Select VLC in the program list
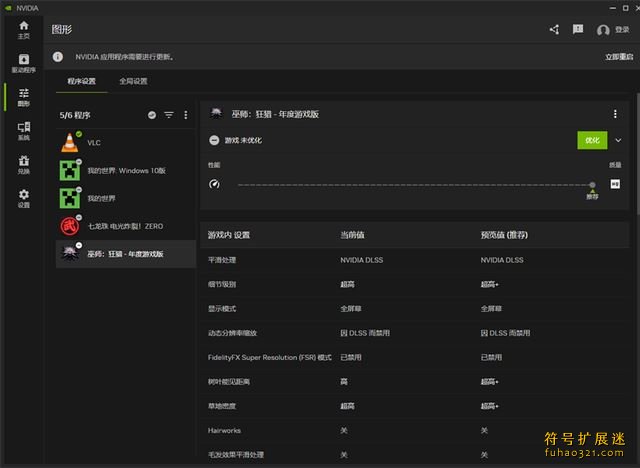This screenshot has width=640, height=468. click(126, 143)
